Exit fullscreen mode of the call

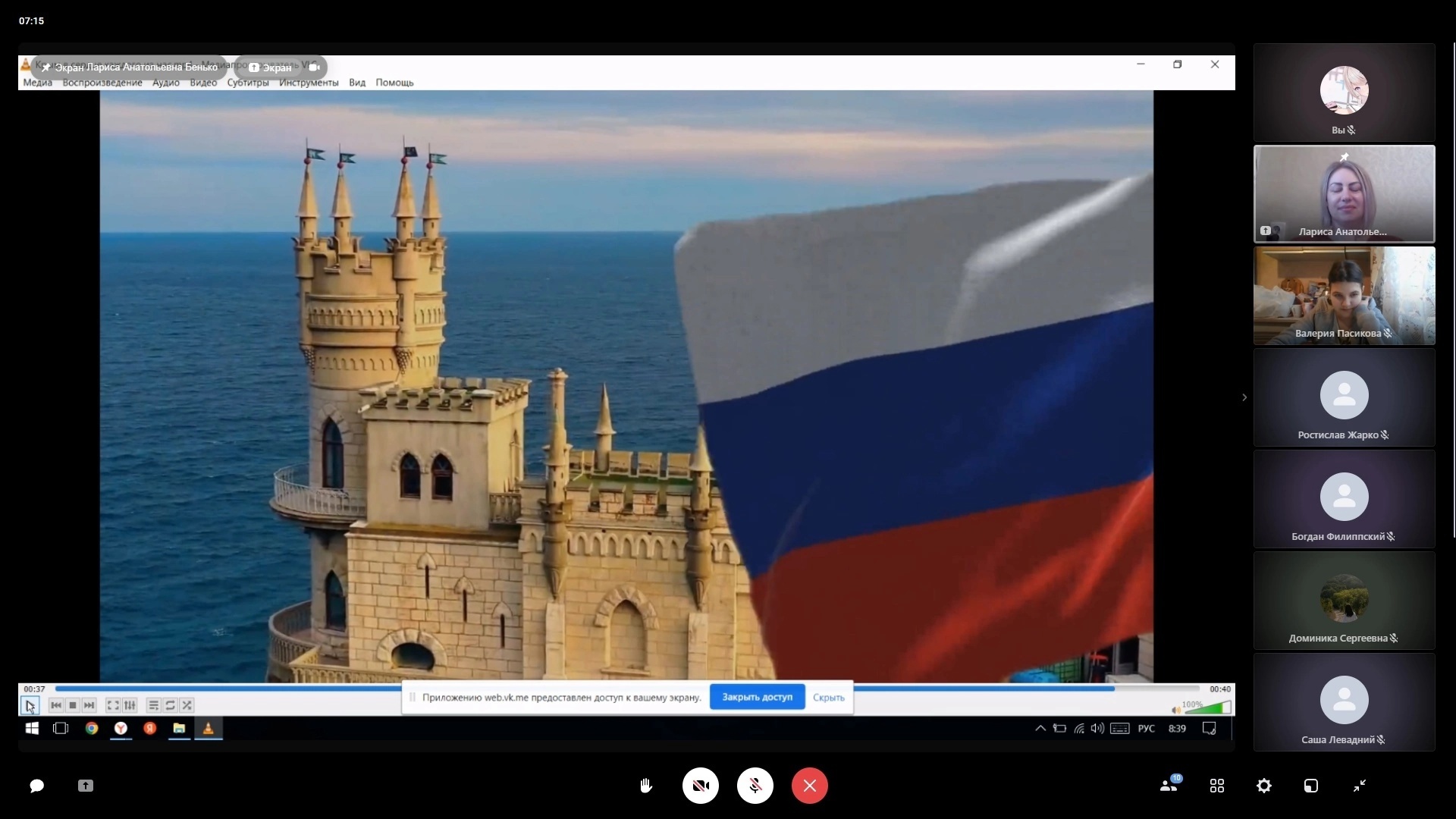(x=1360, y=786)
